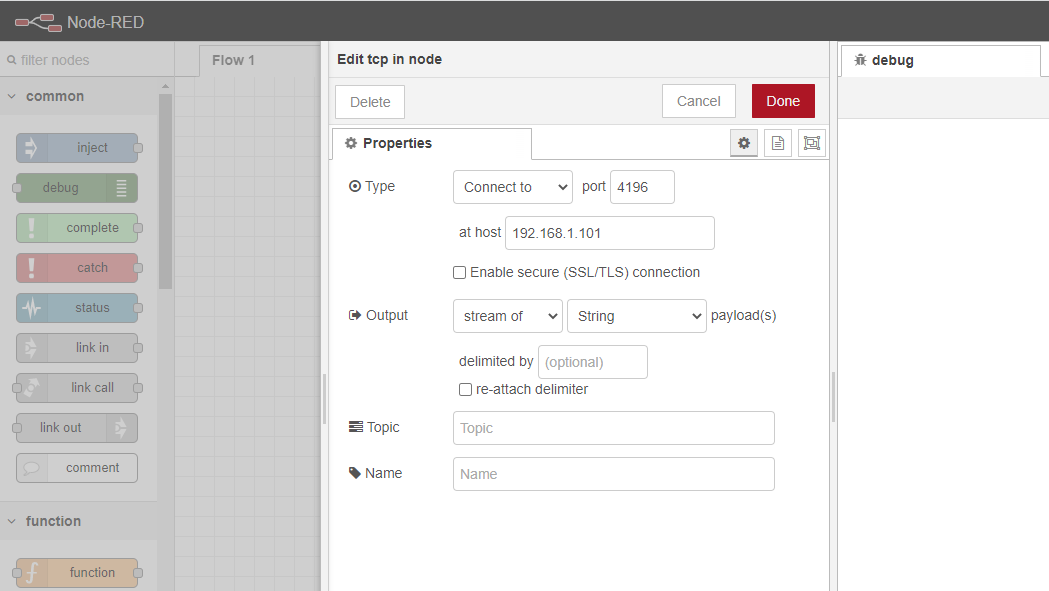Select the function node in palette
Screen dimensions: 1049x591
78,573
